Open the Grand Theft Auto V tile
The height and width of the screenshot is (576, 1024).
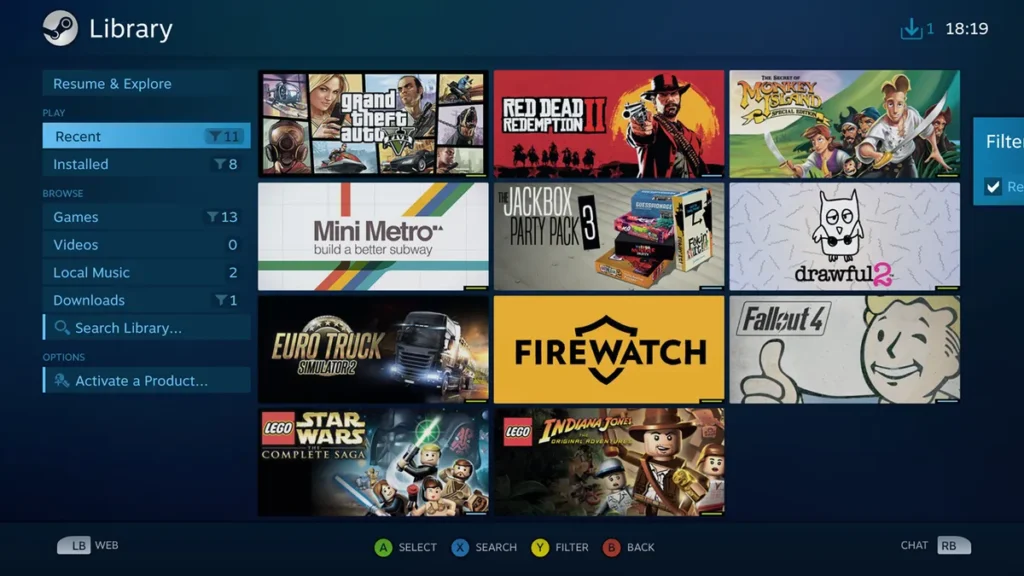(x=372, y=123)
